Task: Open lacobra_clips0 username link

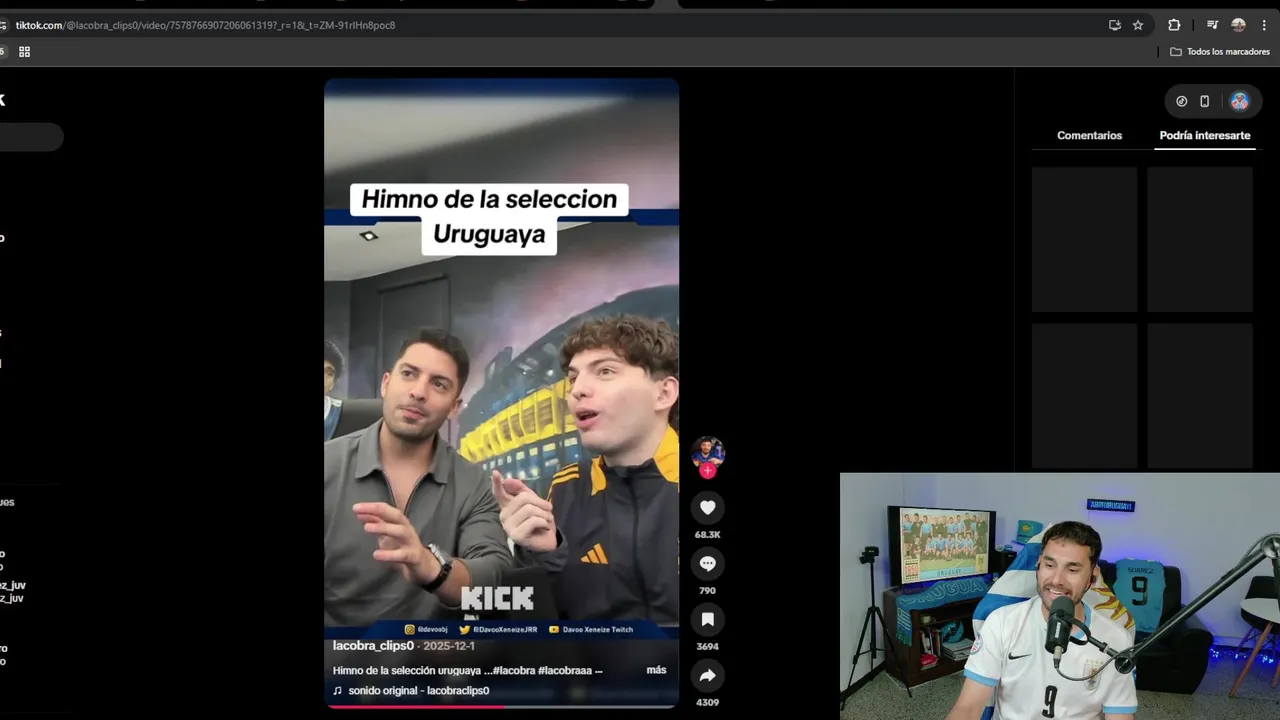Action: point(373,646)
